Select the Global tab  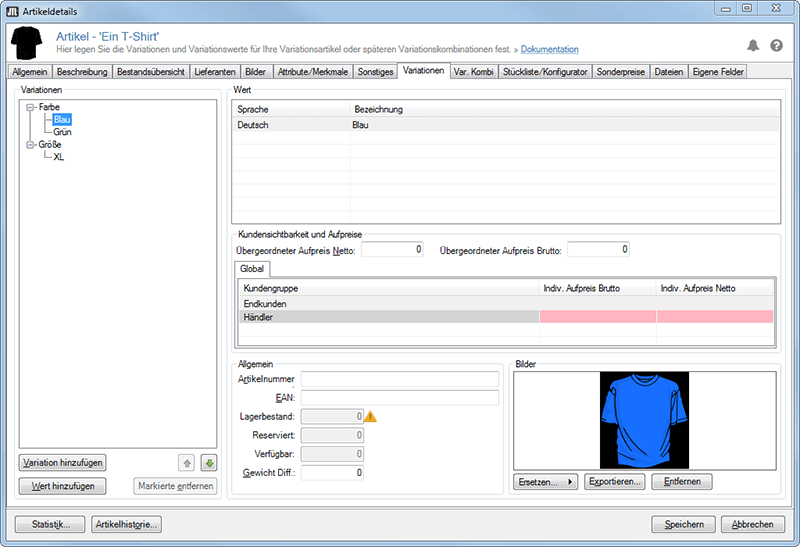[250, 269]
